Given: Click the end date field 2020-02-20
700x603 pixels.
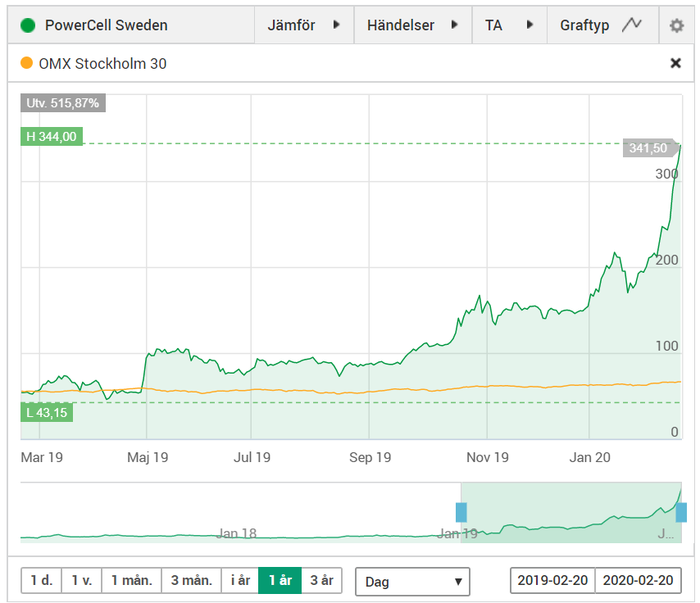Looking at the screenshot, I should tap(638, 580).
